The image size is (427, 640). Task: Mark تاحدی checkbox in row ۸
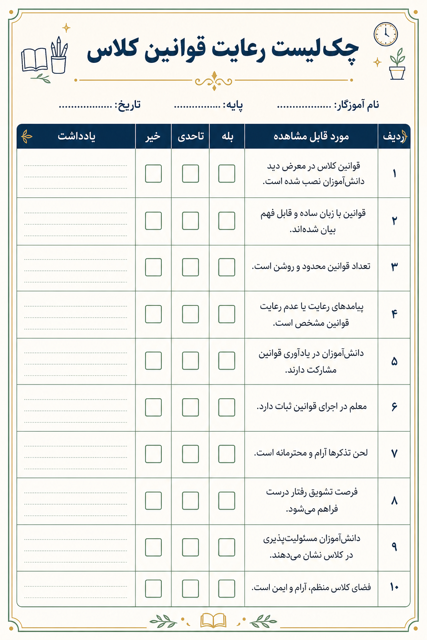coord(190,501)
